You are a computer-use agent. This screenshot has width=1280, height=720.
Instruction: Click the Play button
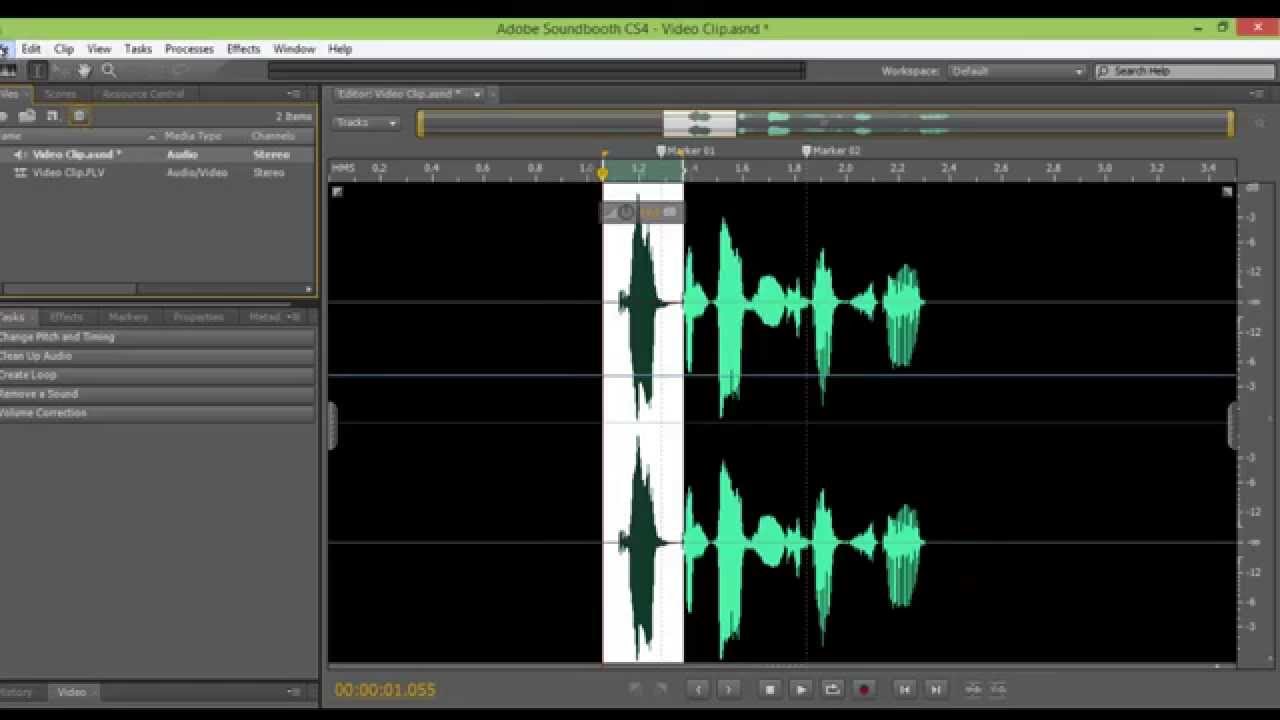point(800,689)
